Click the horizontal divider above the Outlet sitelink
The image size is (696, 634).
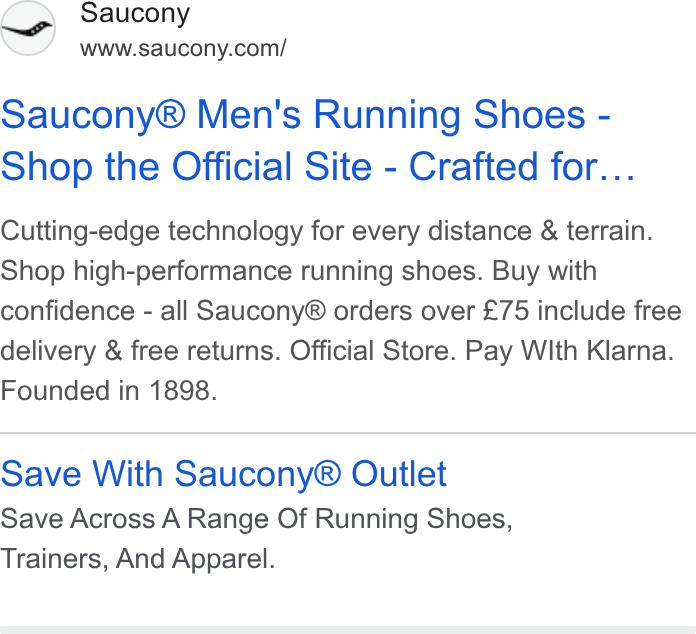click(x=348, y=432)
